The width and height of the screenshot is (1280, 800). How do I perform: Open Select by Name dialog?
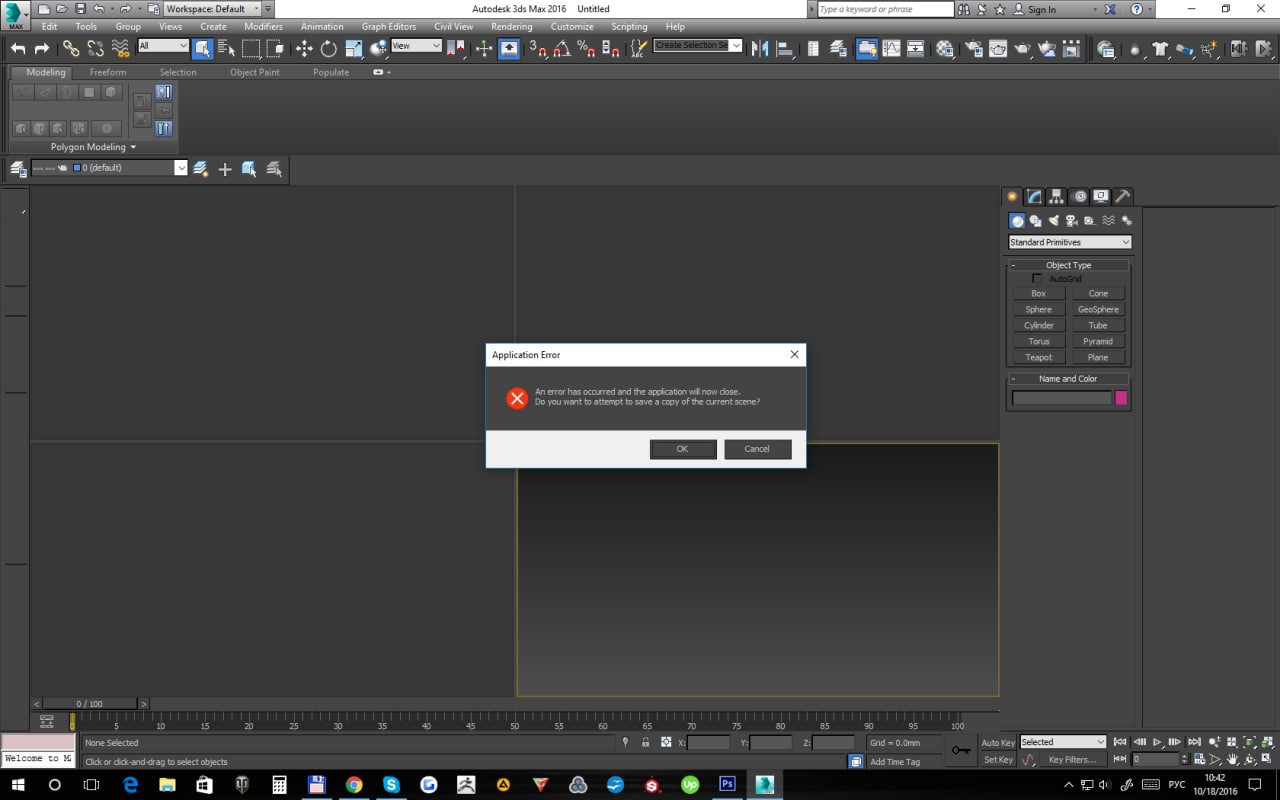click(226, 48)
